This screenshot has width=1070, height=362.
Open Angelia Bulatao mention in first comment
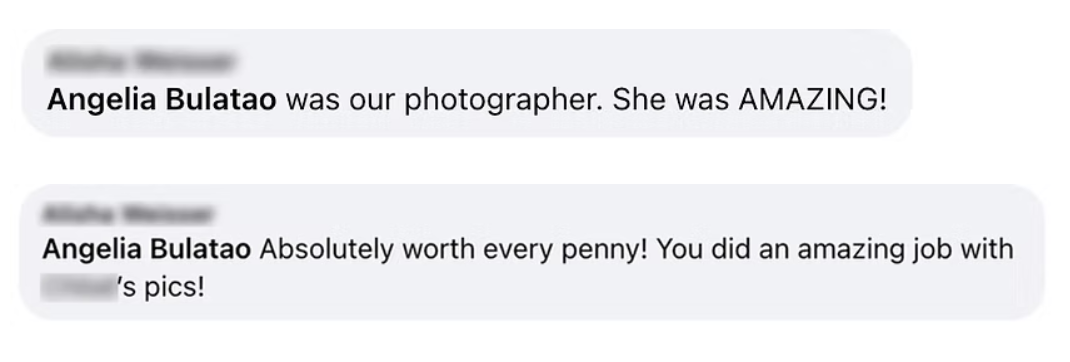[x=162, y=100]
